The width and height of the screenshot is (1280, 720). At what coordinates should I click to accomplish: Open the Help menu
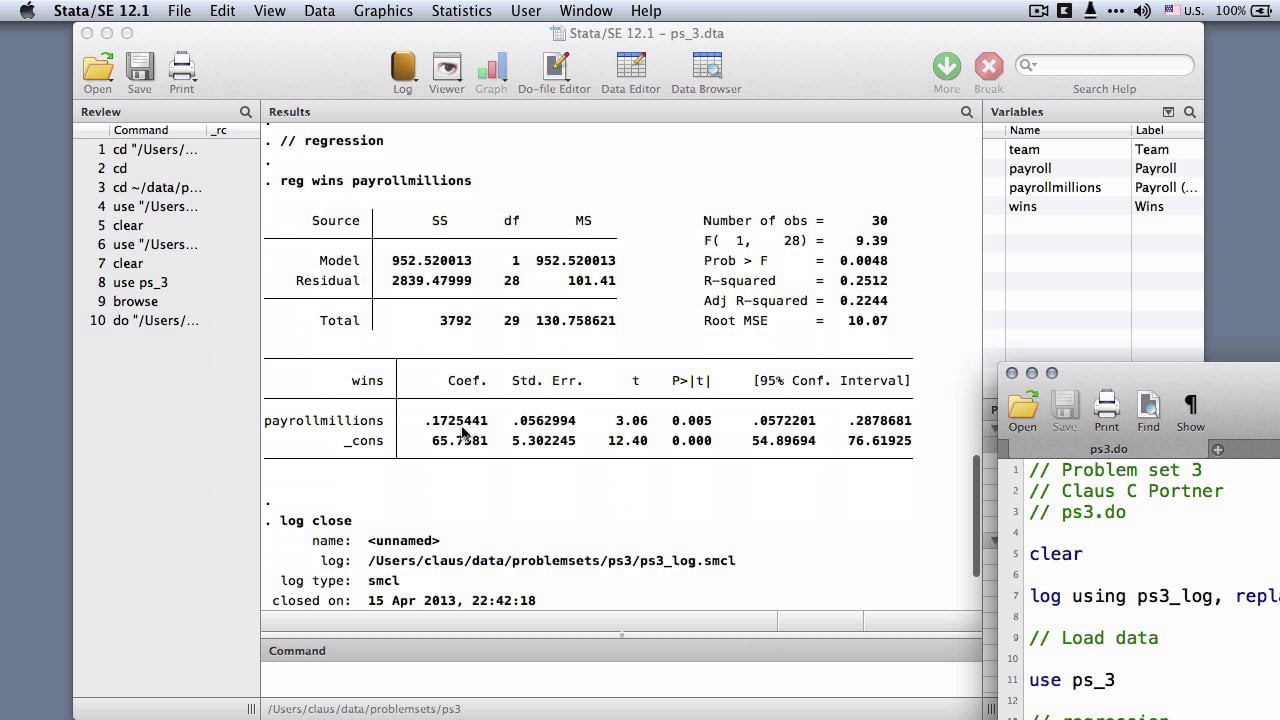645,11
